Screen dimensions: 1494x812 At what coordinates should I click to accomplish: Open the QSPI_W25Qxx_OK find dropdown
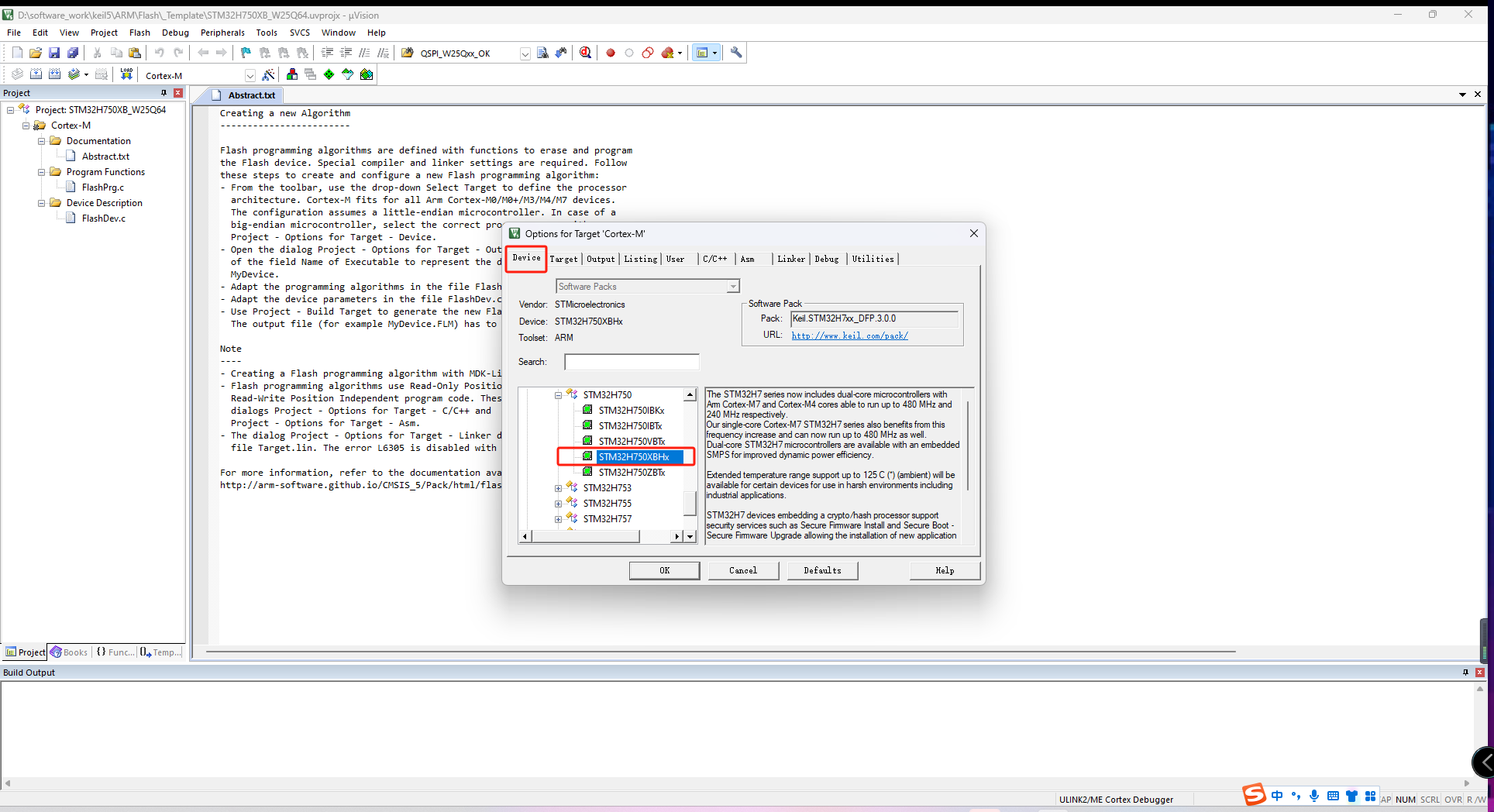point(525,53)
